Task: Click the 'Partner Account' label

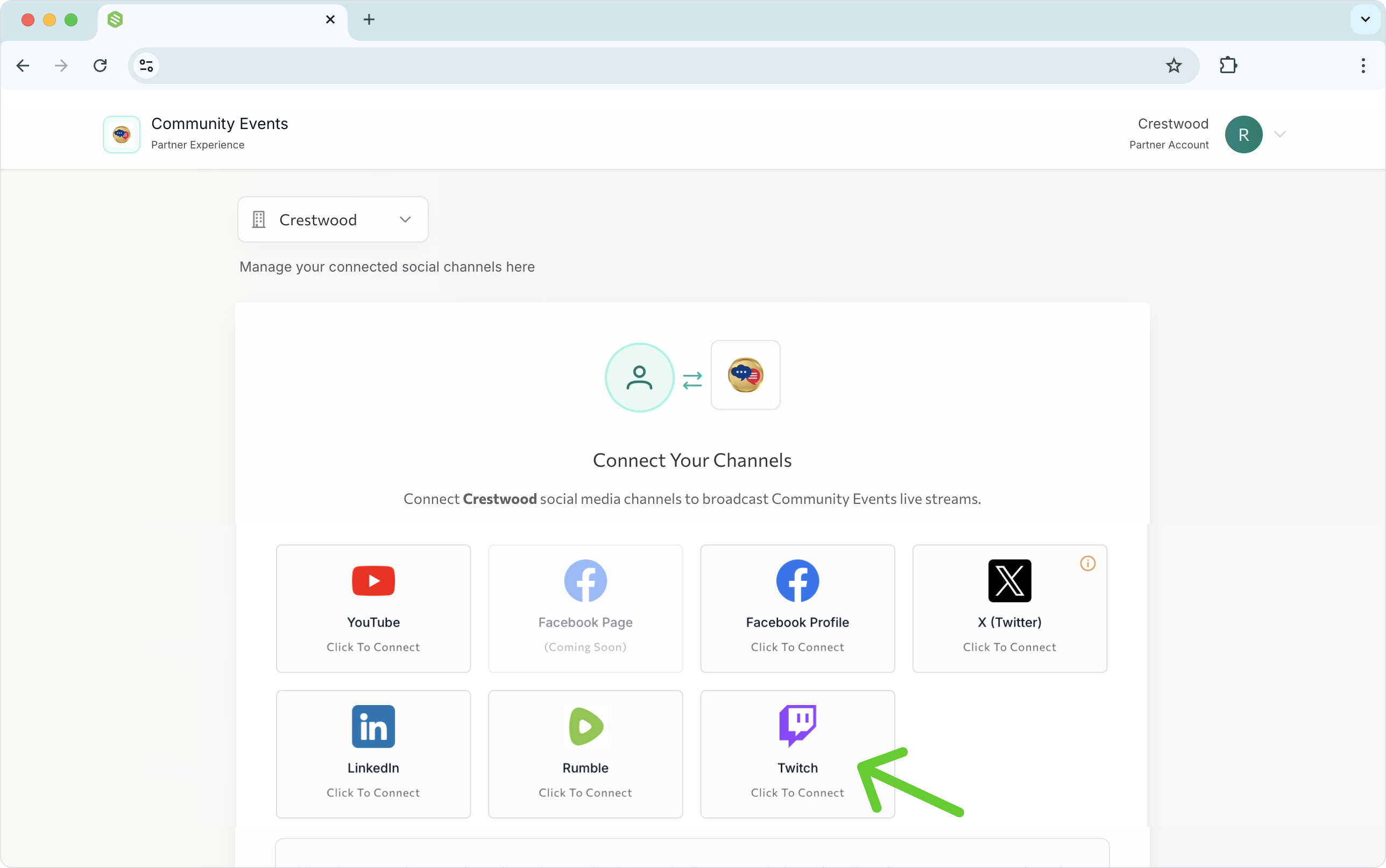Action: (1169, 145)
